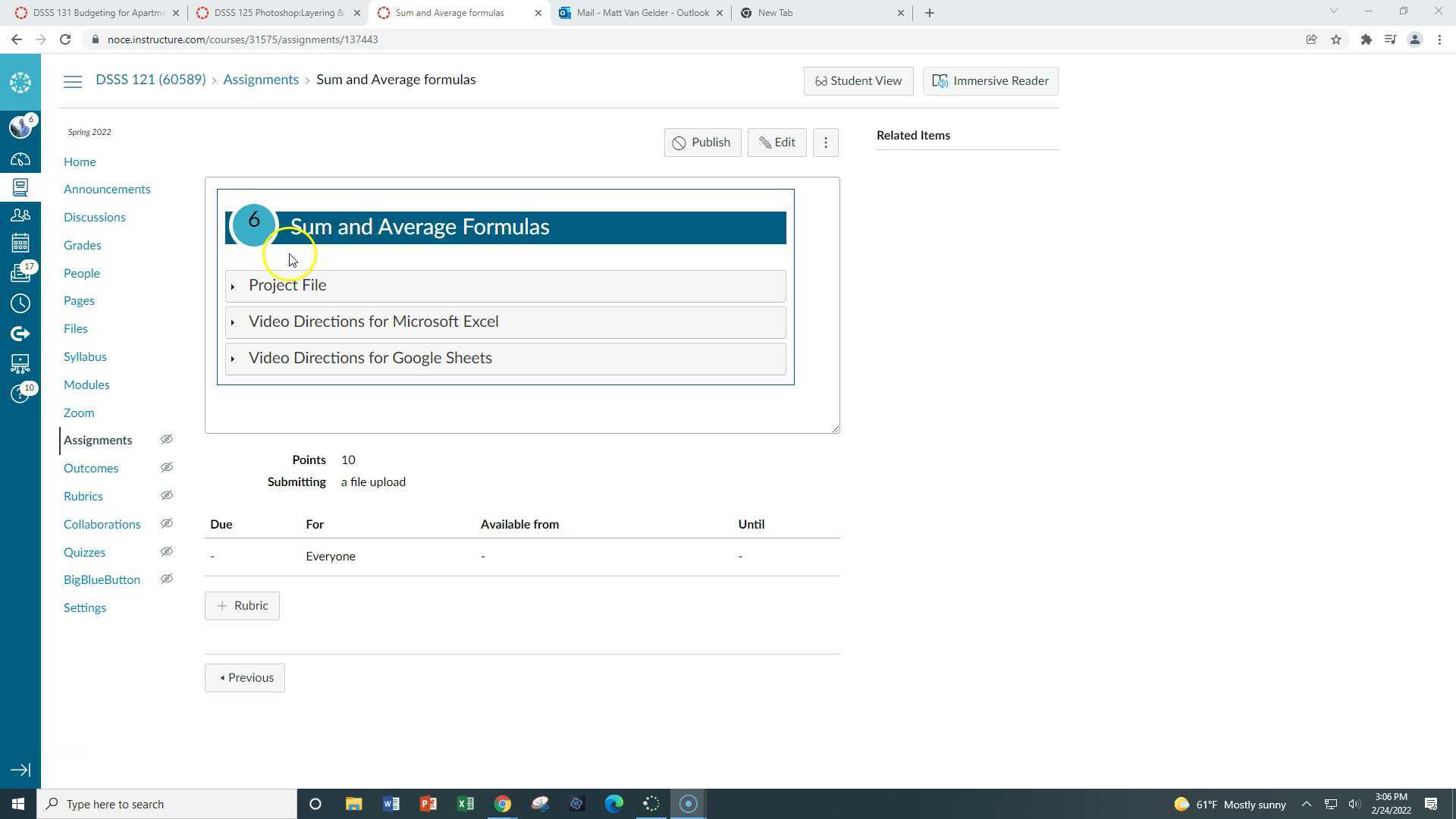Expand the Project File section
1456x819 pixels.
287,286
